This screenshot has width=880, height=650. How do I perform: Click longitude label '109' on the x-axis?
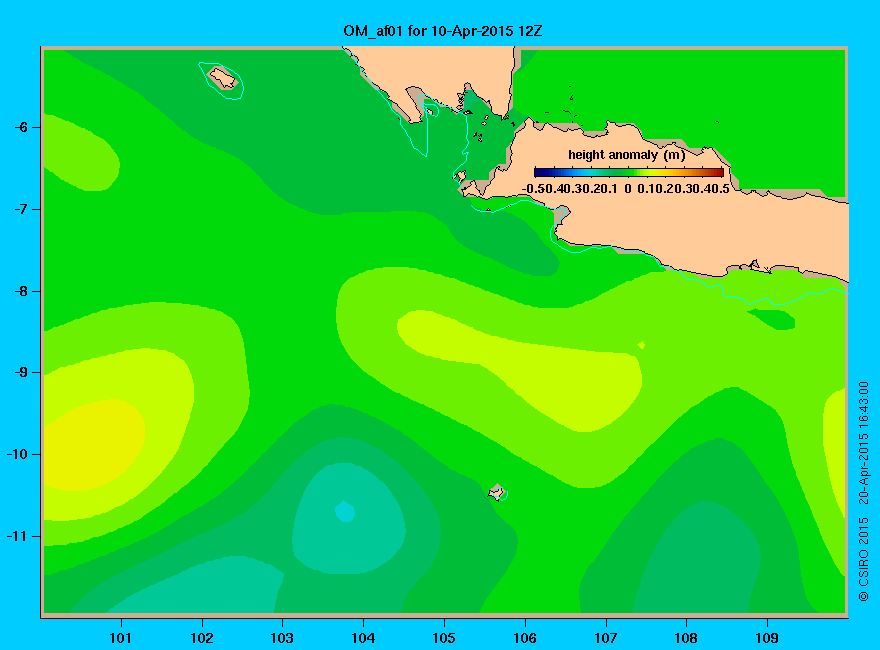coord(767,638)
